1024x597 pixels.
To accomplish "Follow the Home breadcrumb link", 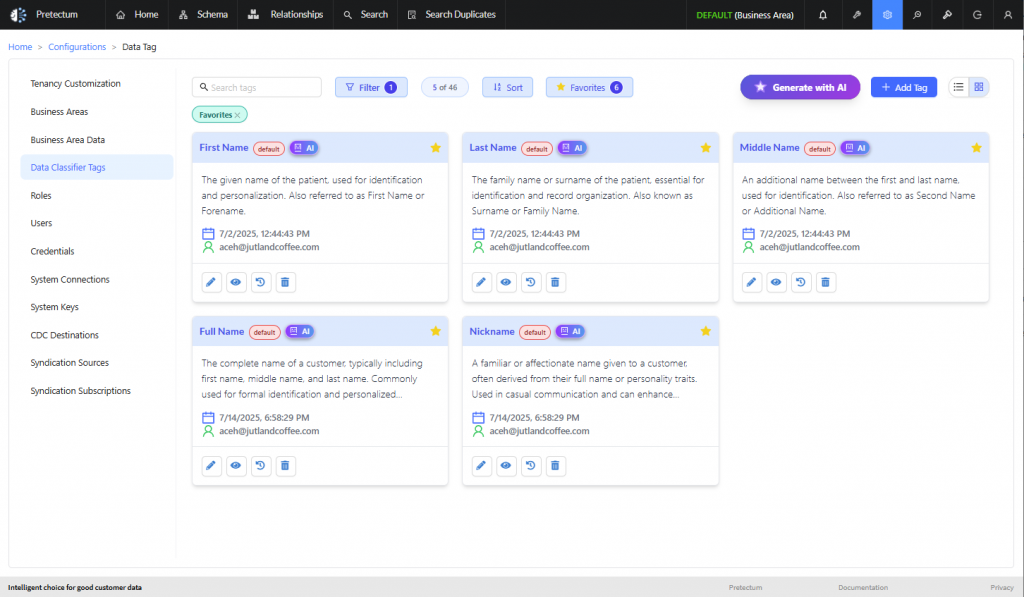I will (x=20, y=47).
